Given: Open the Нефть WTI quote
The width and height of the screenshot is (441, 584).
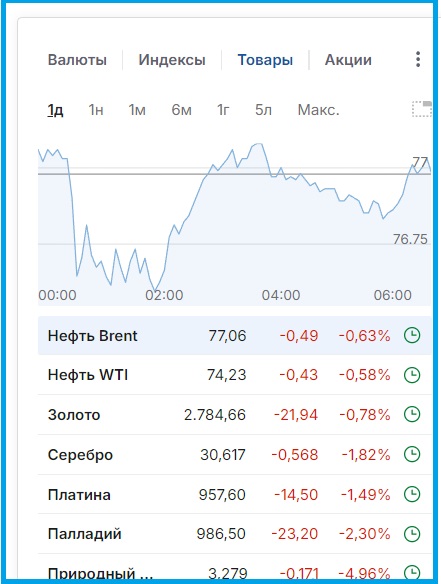Looking at the screenshot, I should click(x=235, y=375).
